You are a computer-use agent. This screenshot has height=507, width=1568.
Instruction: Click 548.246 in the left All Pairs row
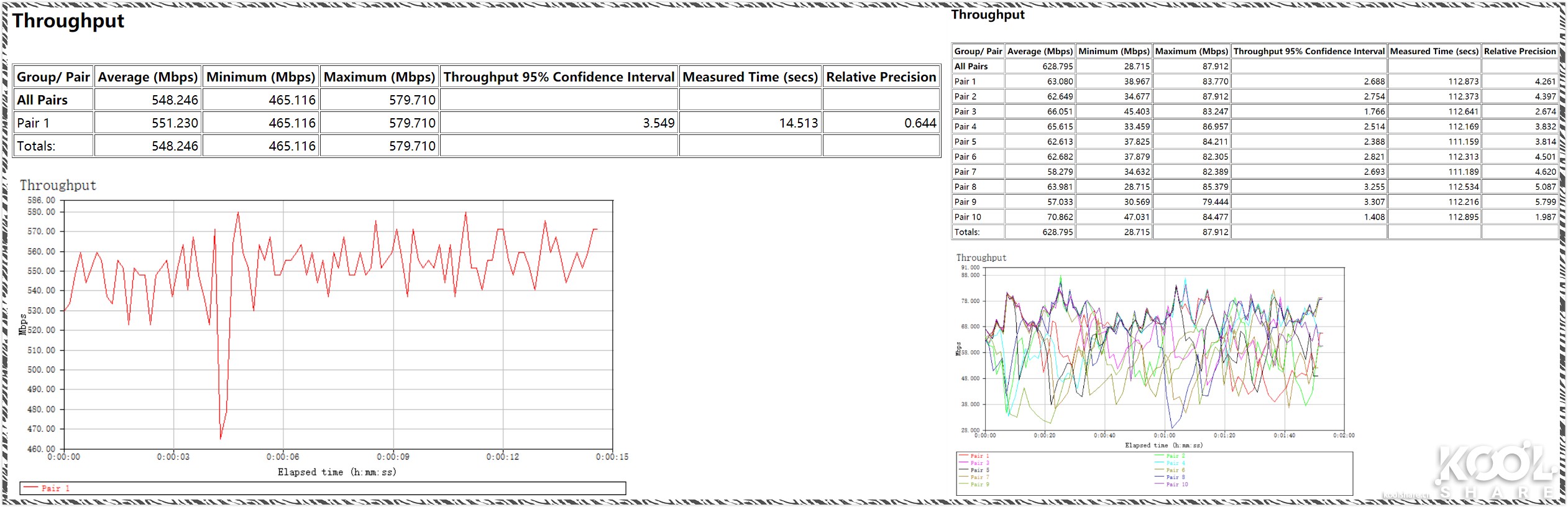pos(175,100)
